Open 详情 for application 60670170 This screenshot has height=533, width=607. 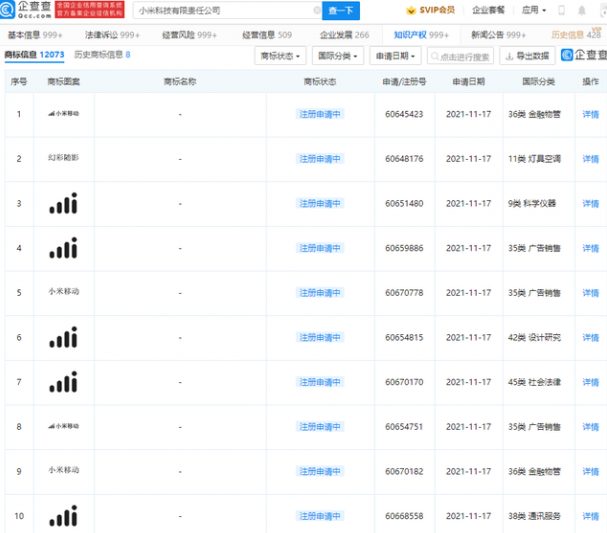590,382
